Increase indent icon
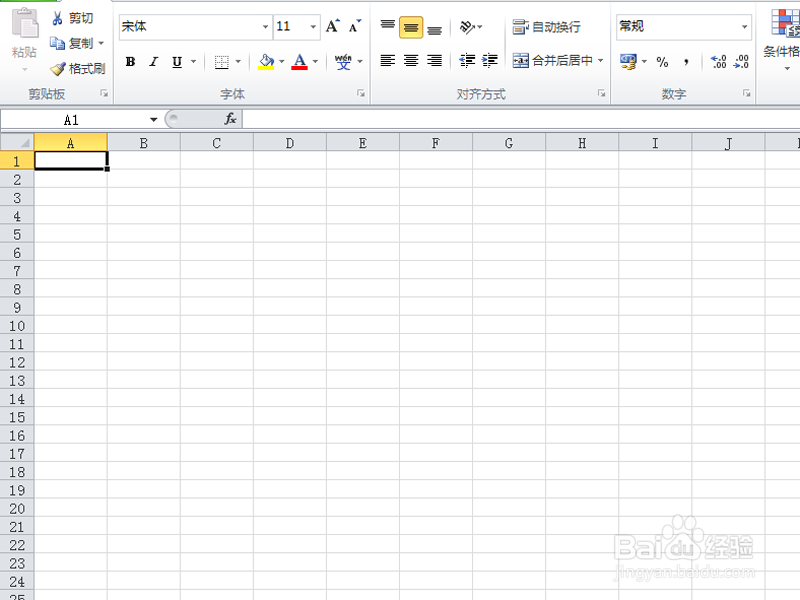The height and width of the screenshot is (600, 800). coord(489,61)
